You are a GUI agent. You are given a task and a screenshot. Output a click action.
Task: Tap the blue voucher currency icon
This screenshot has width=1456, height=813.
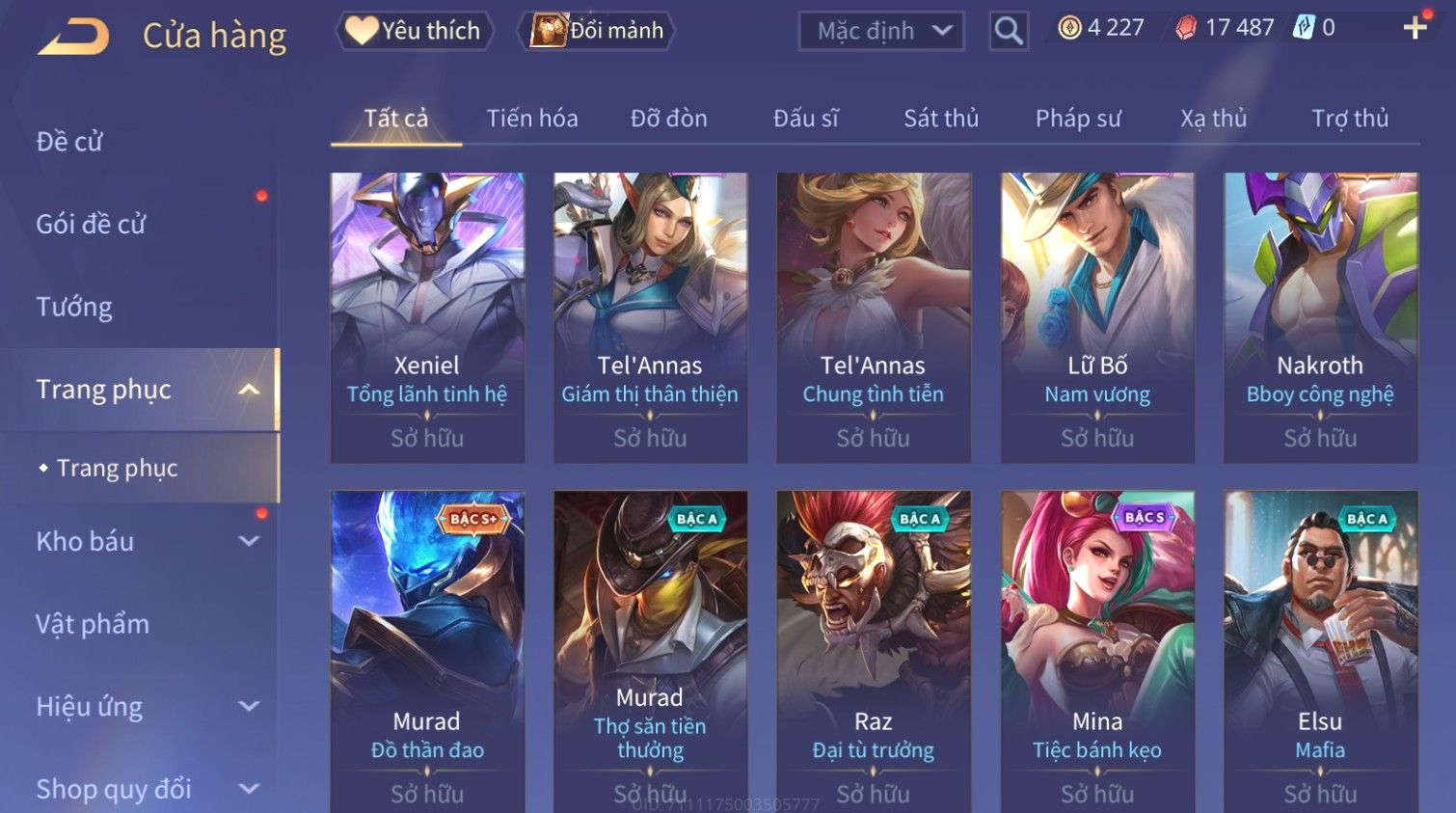point(1304,28)
